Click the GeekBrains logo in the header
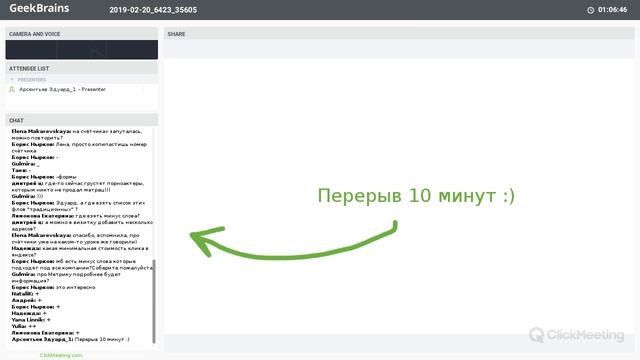 pyautogui.click(x=39, y=8)
